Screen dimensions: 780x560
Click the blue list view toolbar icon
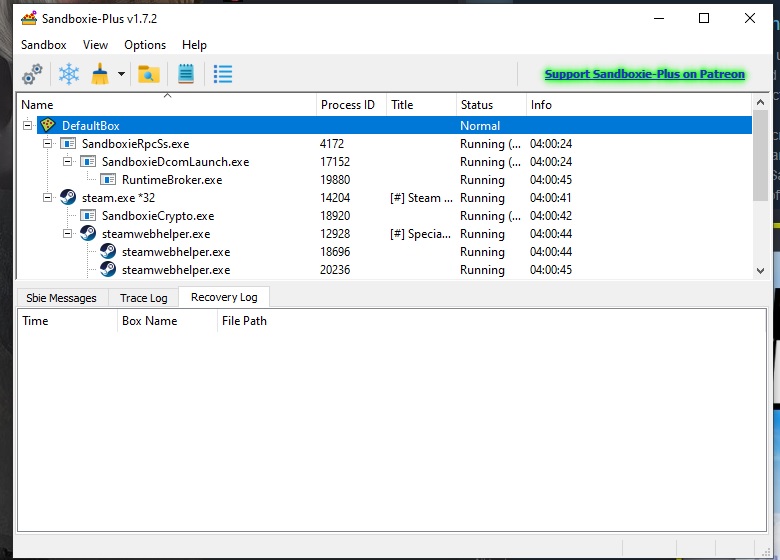point(222,74)
